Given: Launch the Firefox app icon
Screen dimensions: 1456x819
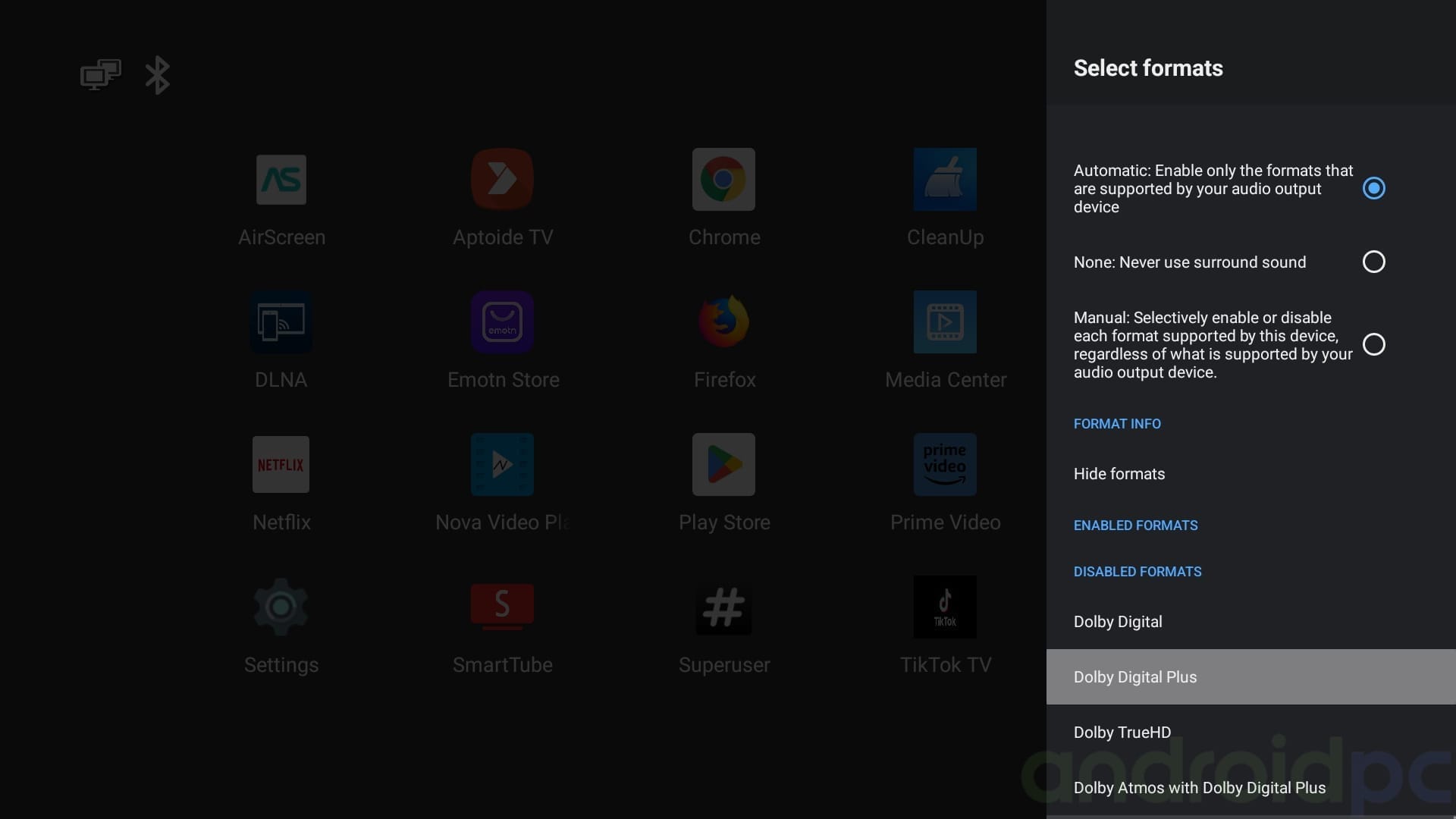Looking at the screenshot, I should [723, 322].
